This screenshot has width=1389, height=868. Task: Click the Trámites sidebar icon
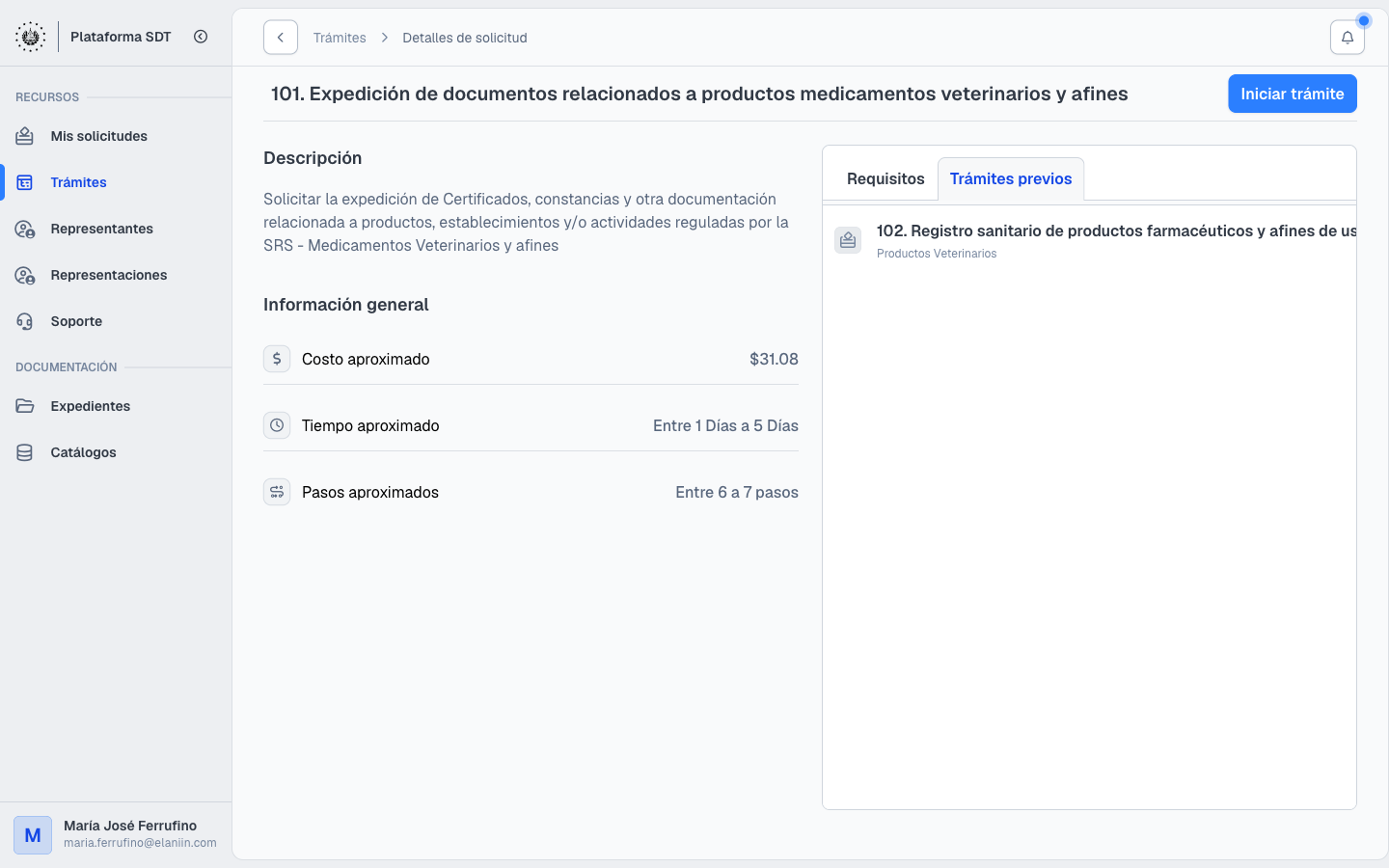25,182
